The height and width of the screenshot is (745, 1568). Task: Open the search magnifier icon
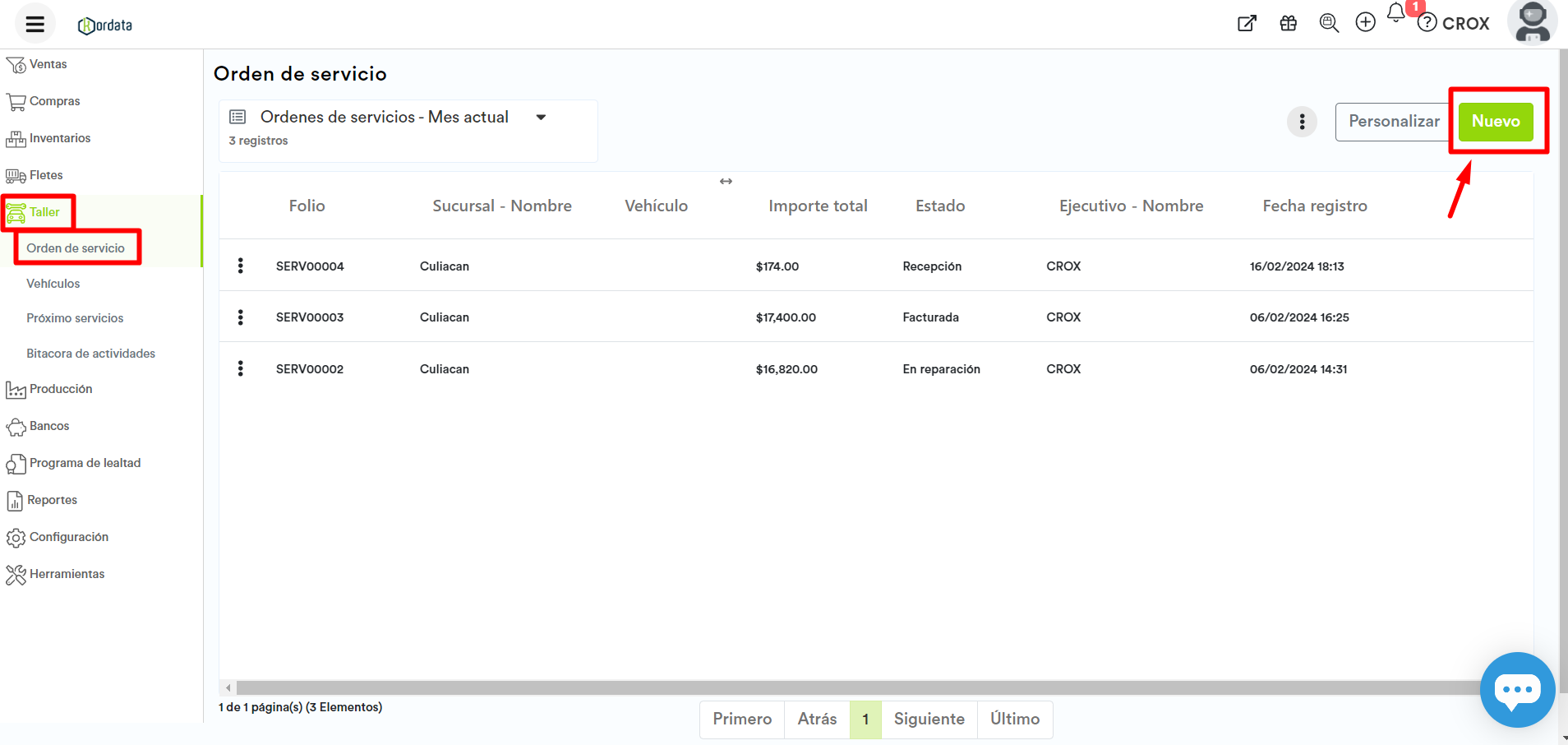pos(1328,23)
